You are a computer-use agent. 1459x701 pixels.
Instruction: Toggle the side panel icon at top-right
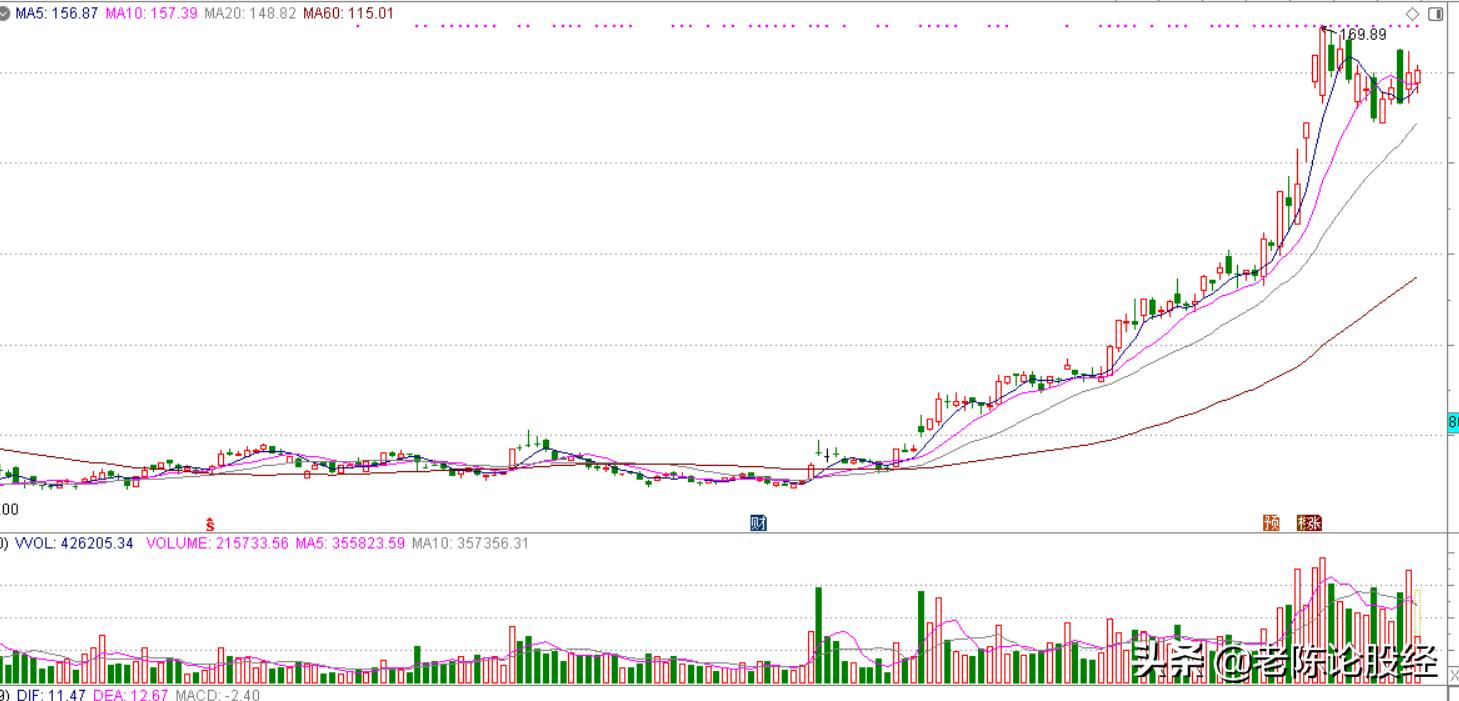tap(1436, 14)
